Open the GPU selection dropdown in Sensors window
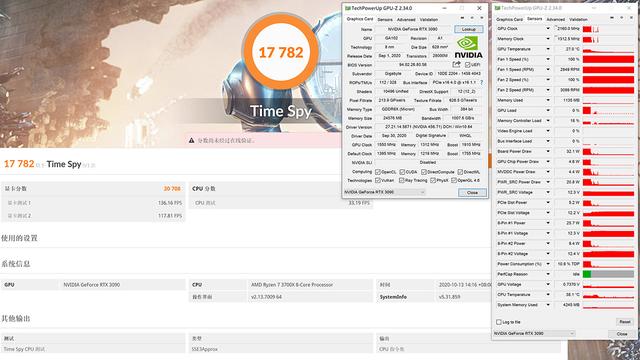This screenshot has height=360, width=640. tap(534, 333)
